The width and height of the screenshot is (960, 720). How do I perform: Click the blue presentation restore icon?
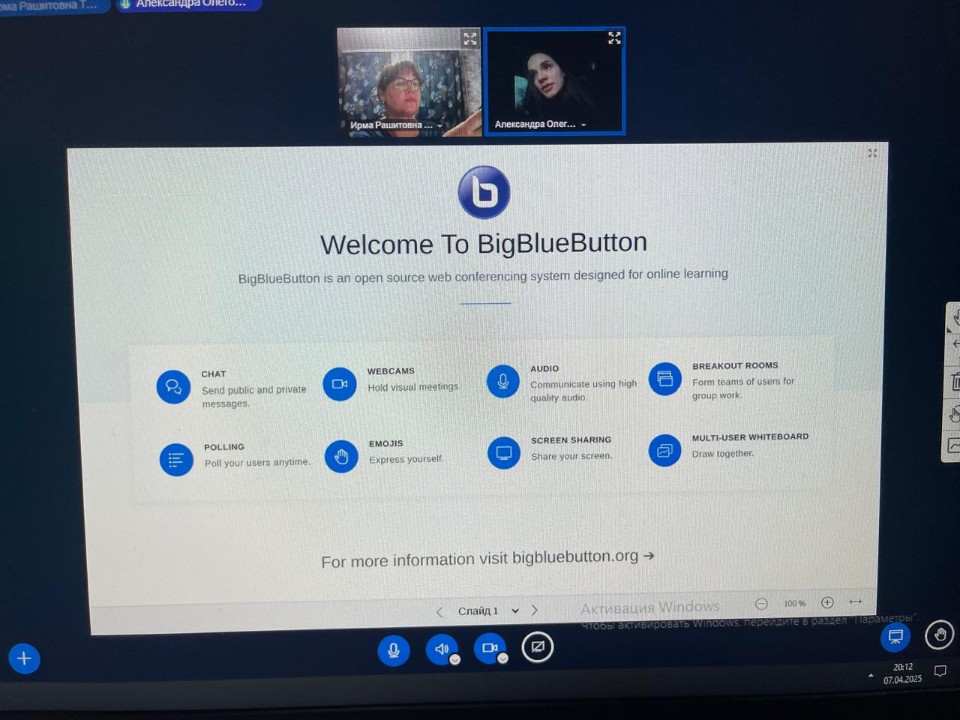[x=895, y=636]
